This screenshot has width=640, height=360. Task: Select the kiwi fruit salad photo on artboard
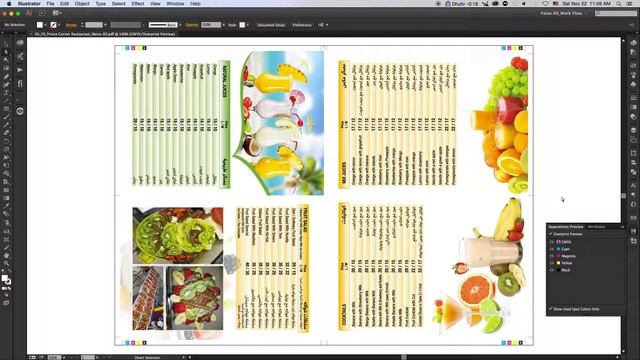[178, 236]
